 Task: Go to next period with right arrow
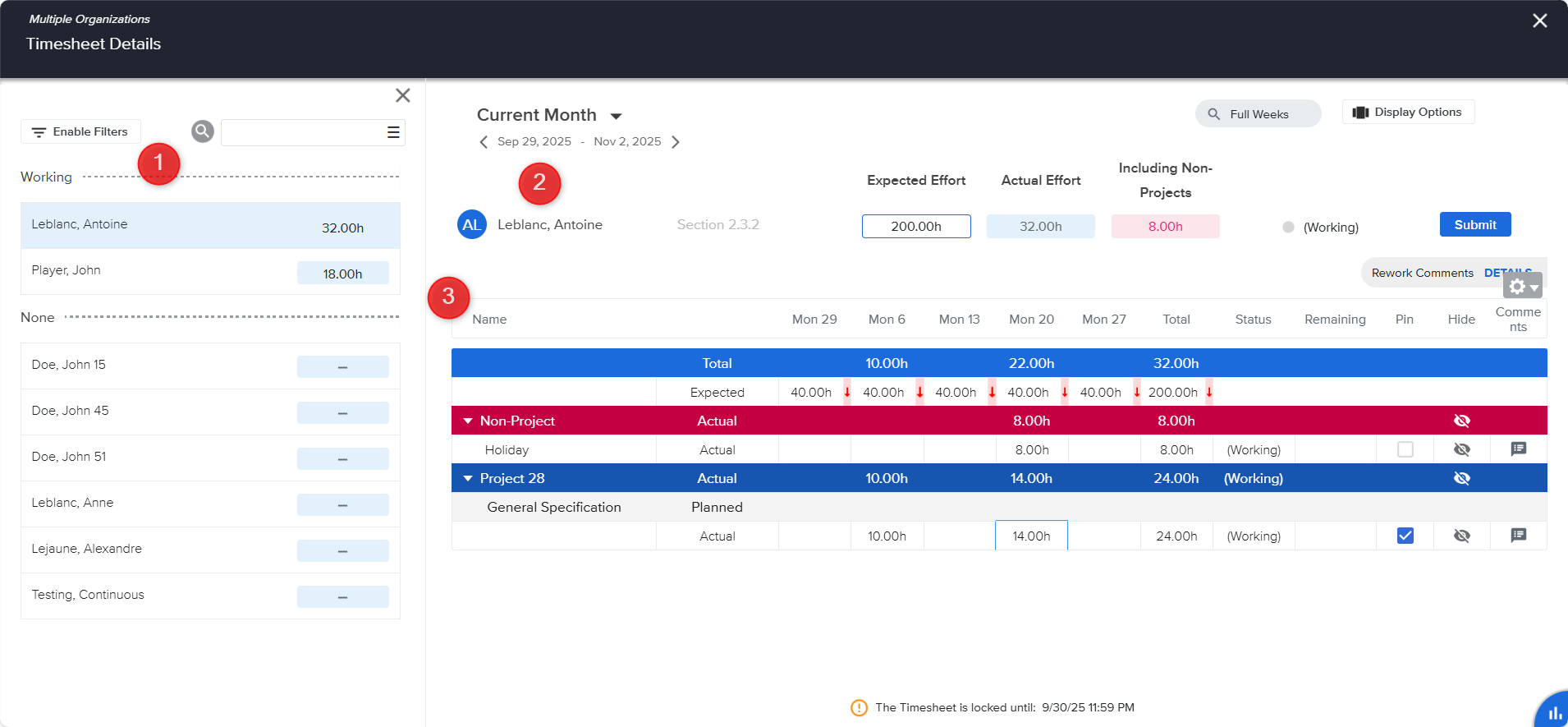pyautogui.click(x=676, y=142)
